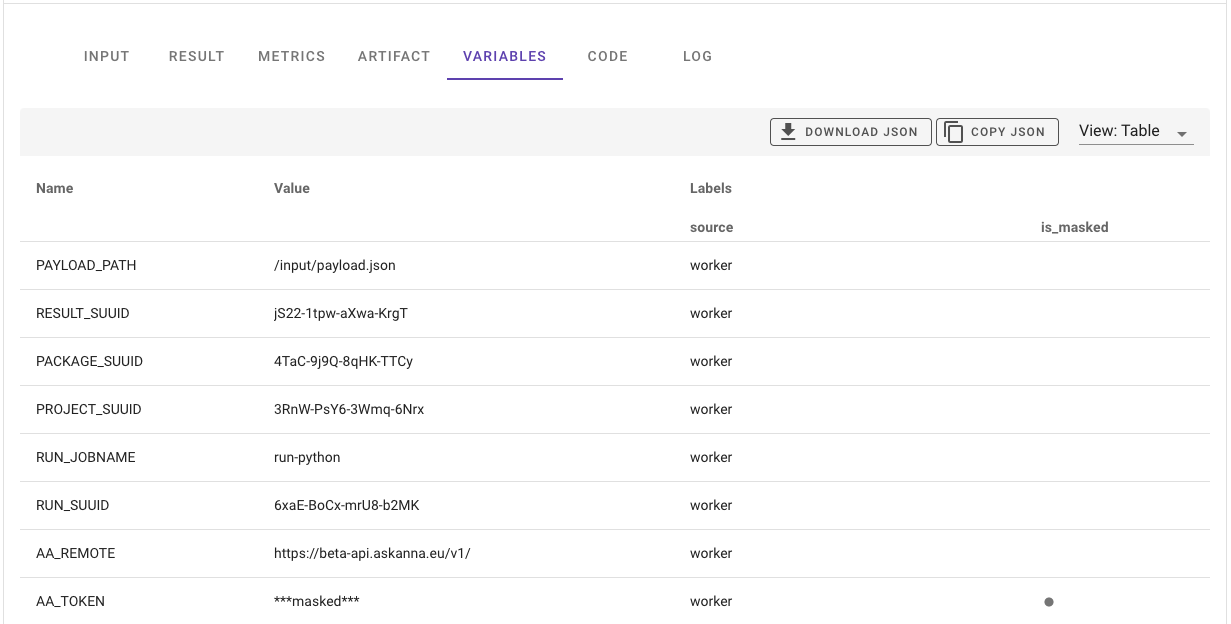Click the download arrow icon on Download JSON
The width and height of the screenshot is (1231, 624).
tap(789, 131)
